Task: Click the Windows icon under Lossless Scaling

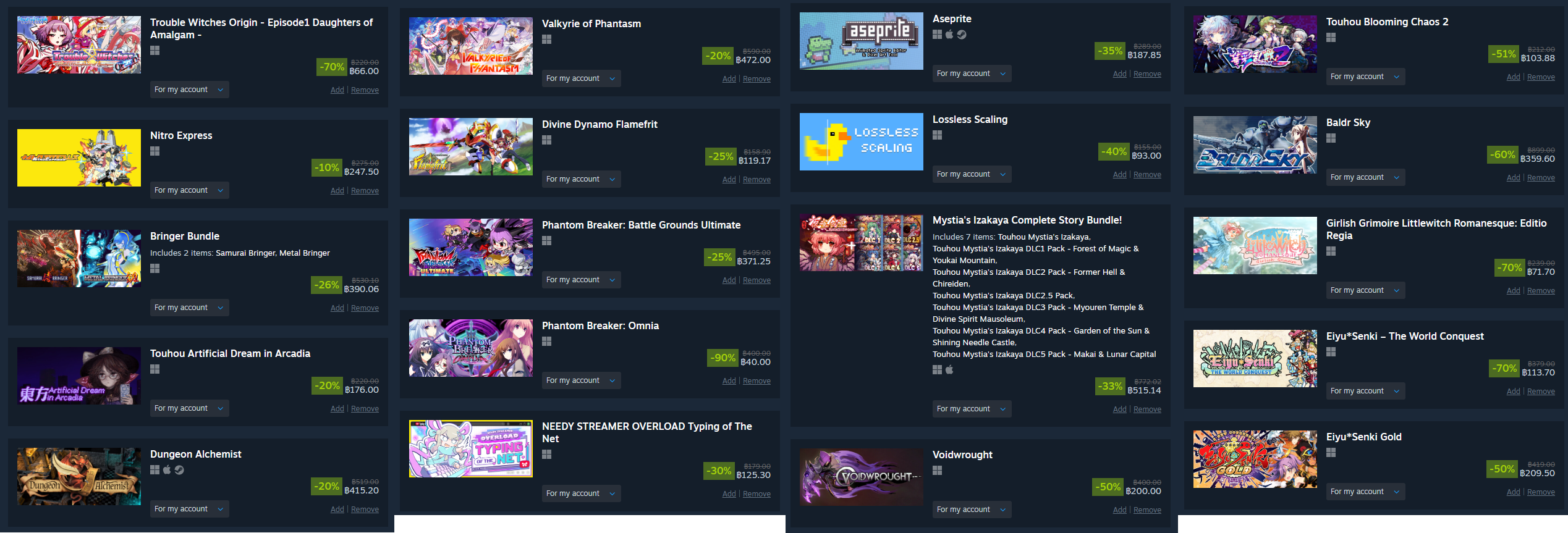Action: tap(938, 135)
